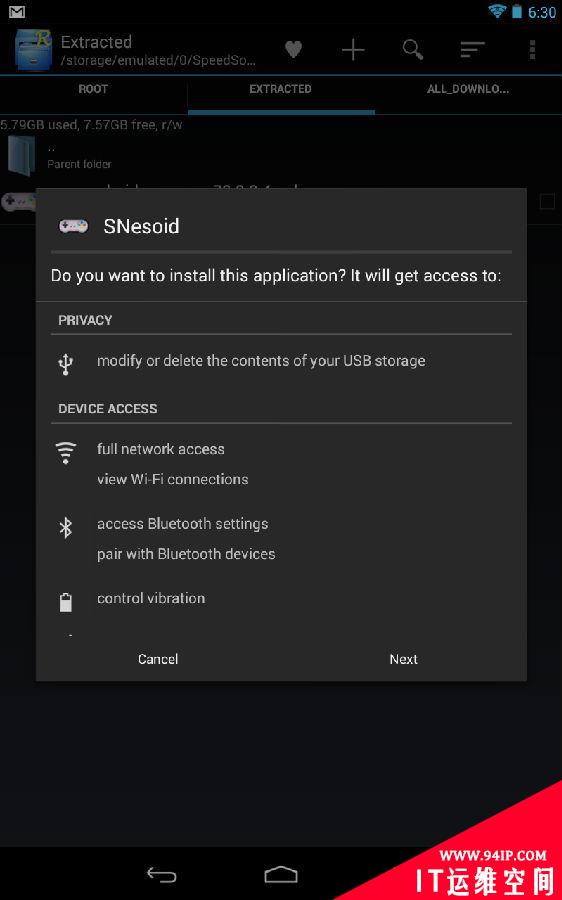Tap the Root Explorer app icon
The height and width of the screenshot is (900, 562).
pos(34,49)
